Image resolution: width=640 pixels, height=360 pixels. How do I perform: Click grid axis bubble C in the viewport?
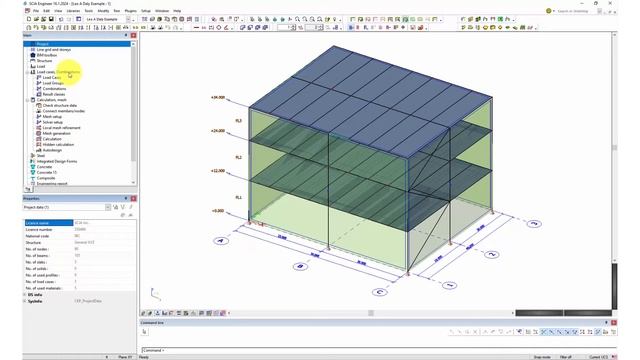(x=380, y=292)
